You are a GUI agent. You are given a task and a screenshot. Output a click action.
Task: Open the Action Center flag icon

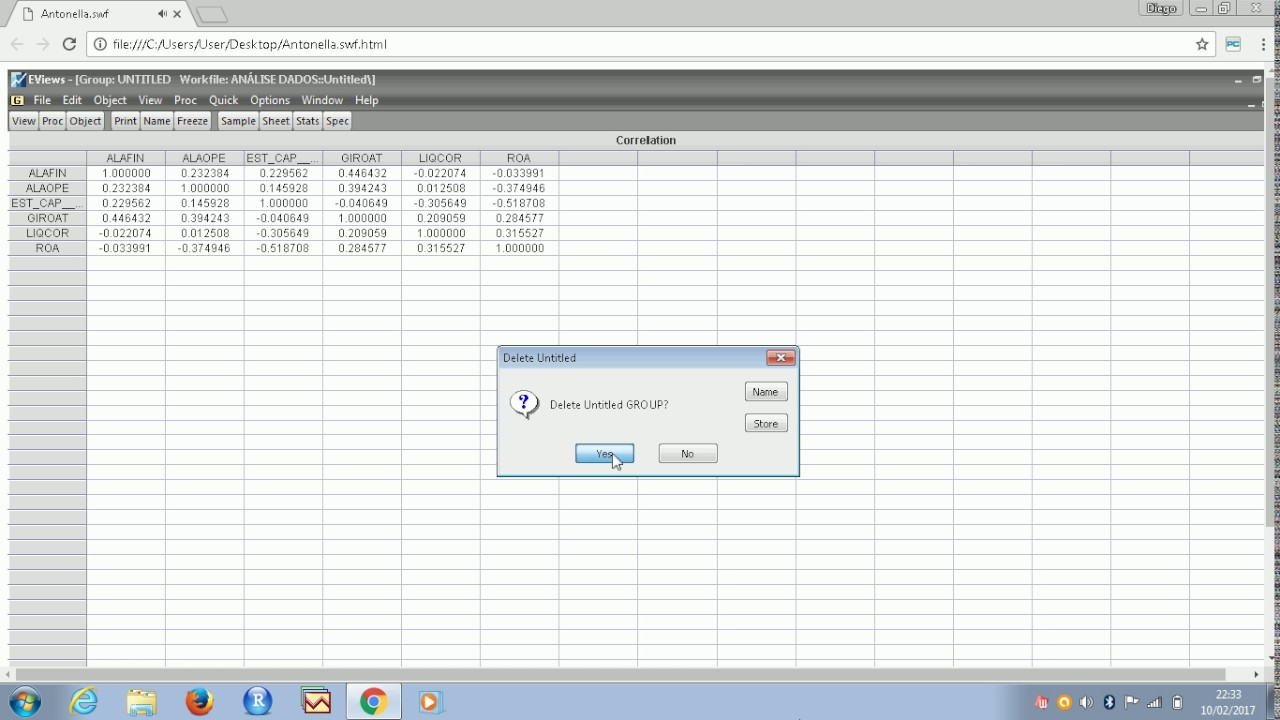click(x=1132, y=702)
